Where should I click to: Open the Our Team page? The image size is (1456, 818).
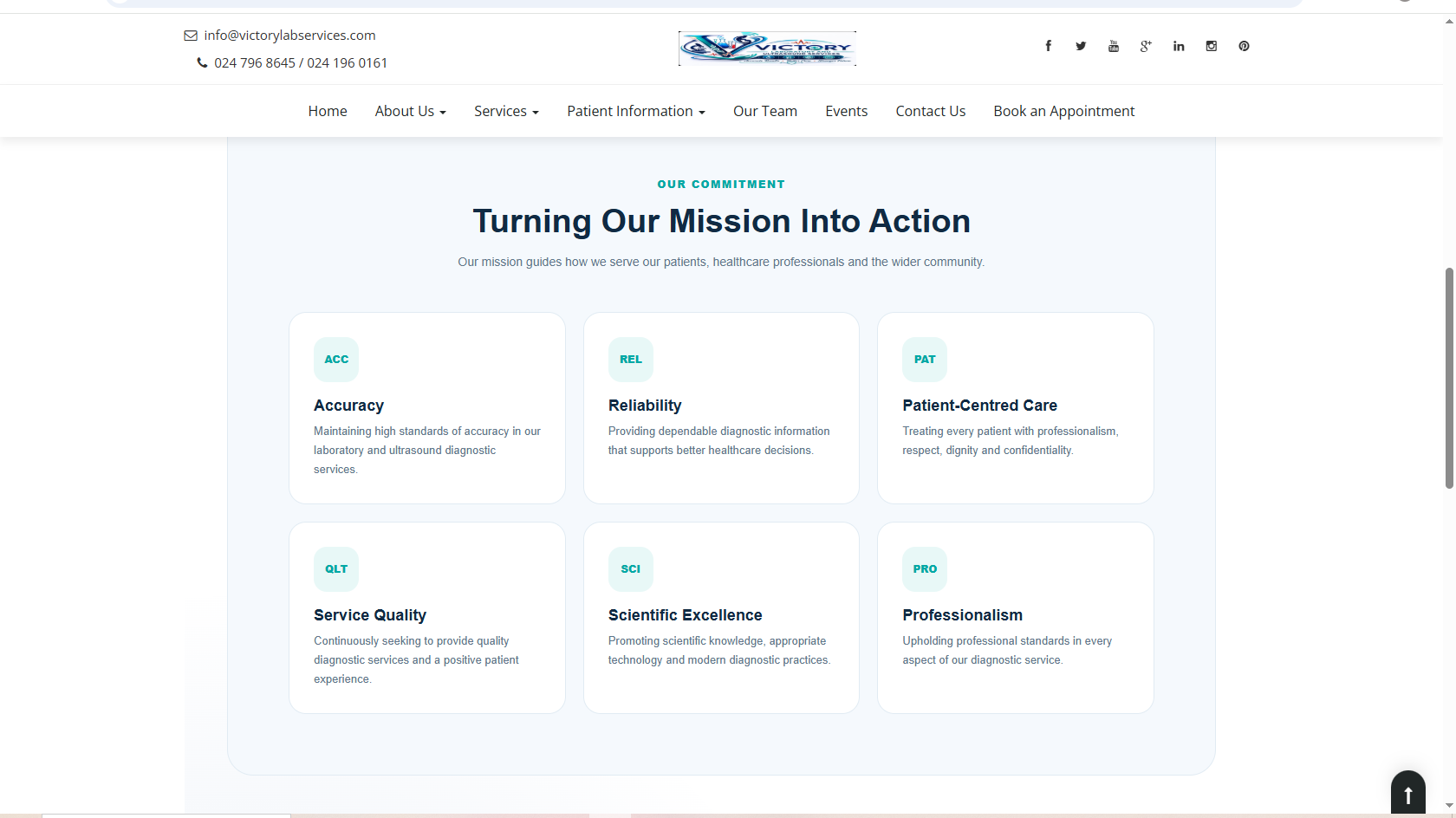pyautogui.click(x=765, y=111)
